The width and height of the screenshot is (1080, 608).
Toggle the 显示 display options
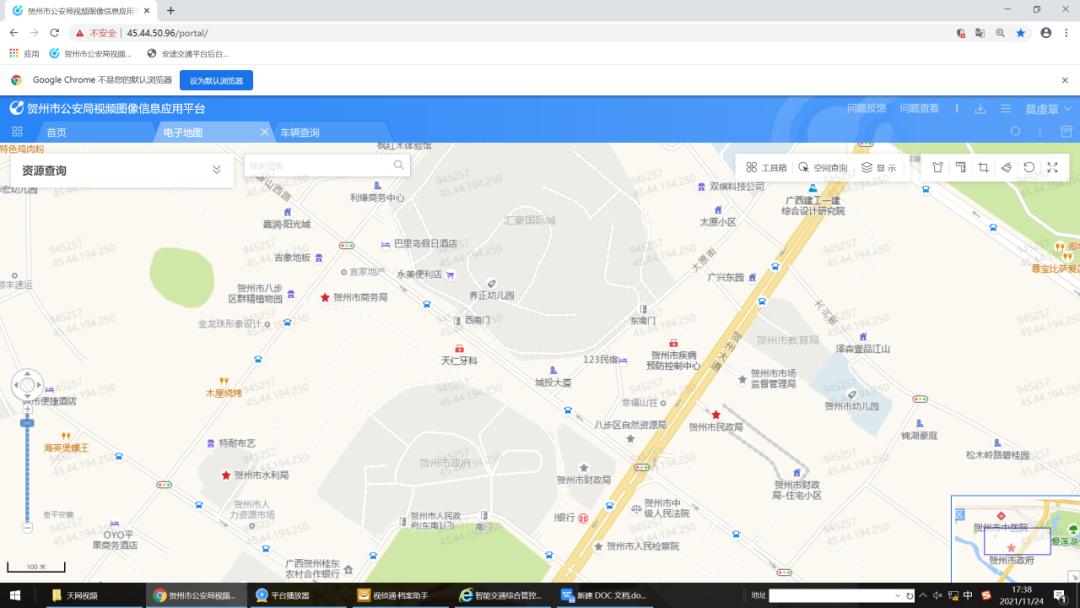click(875, 167)
